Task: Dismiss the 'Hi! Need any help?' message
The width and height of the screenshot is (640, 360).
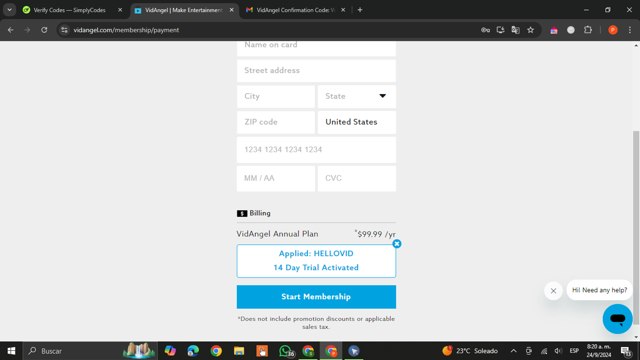Action: [553, 291]
